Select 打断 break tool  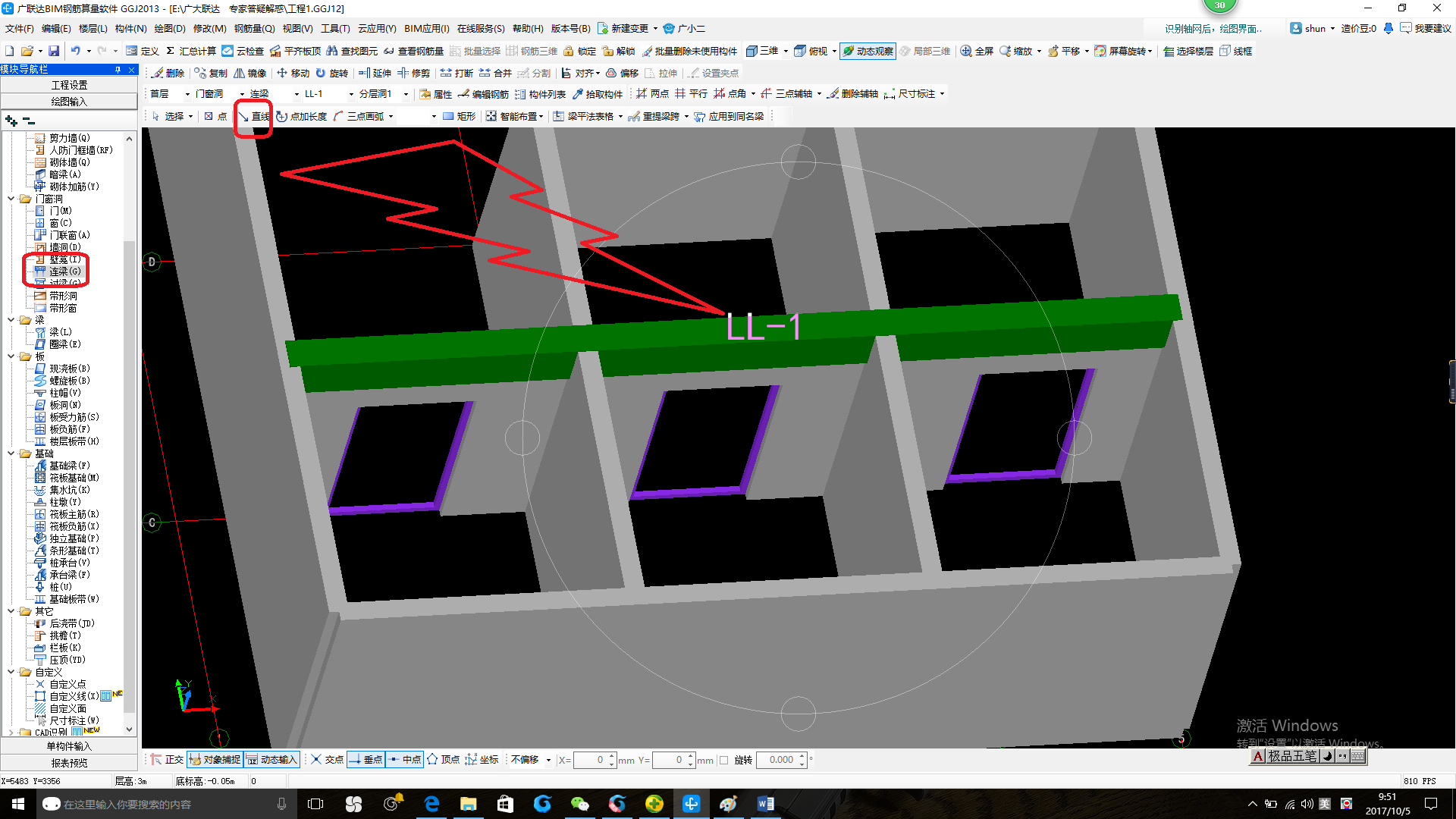[x=457, y=73]
